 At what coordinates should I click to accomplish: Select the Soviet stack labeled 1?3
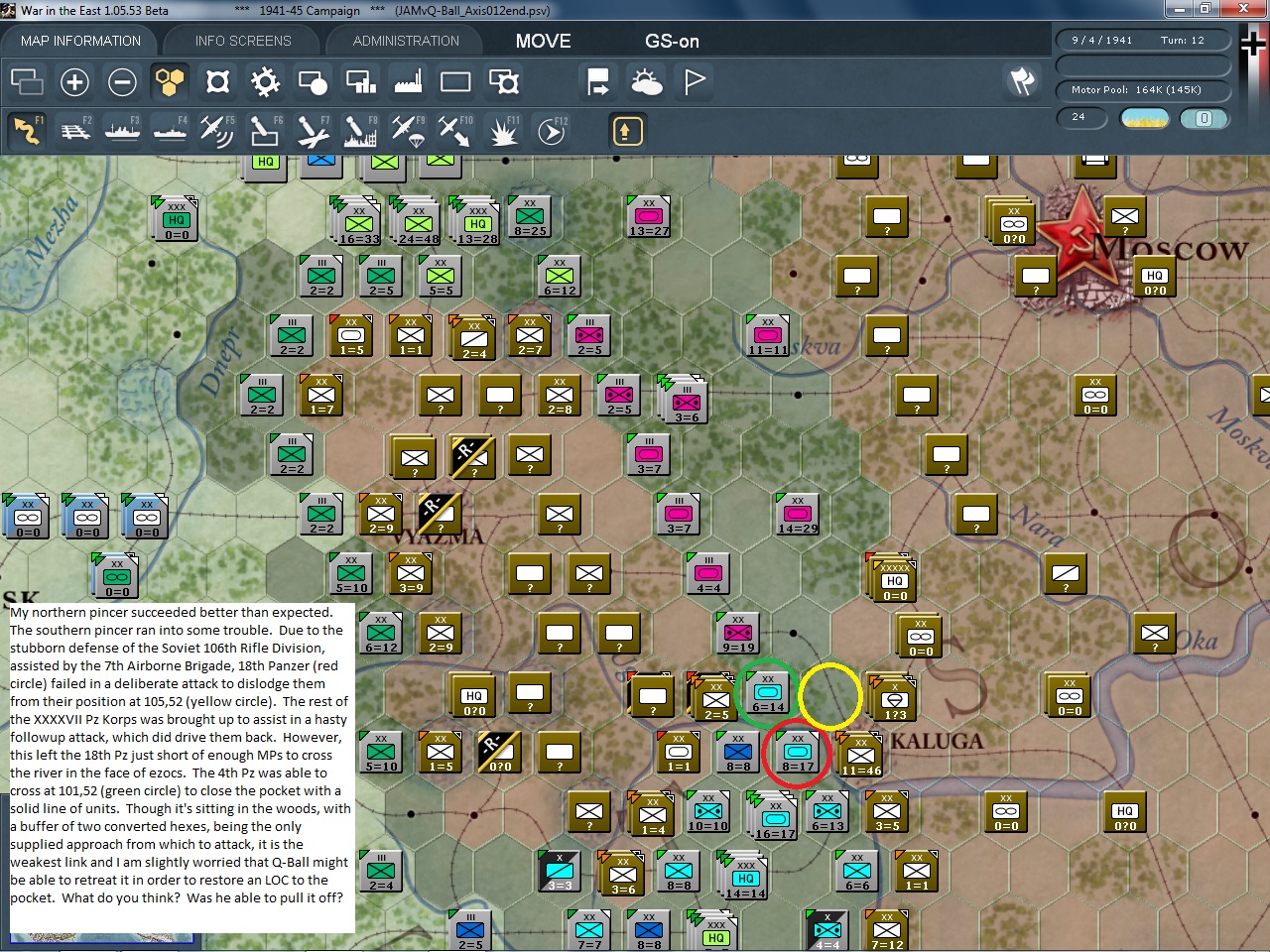[894, 697]
